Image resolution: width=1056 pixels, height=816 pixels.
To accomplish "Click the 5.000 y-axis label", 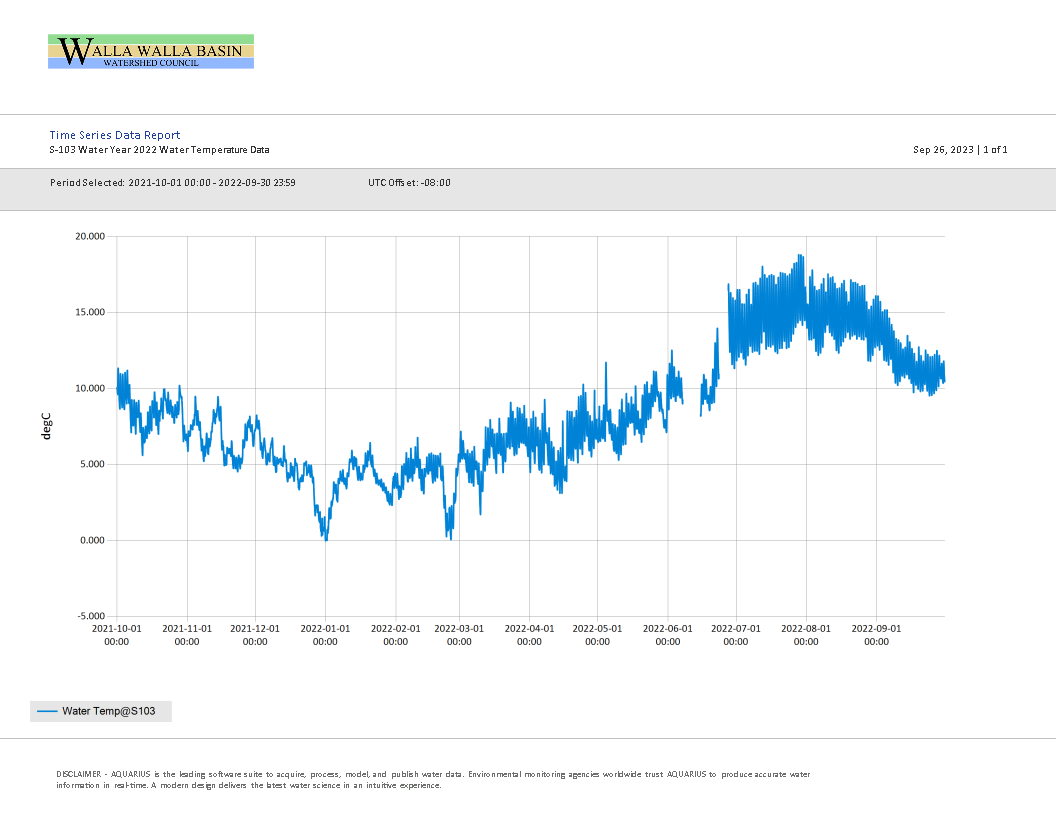I will pyautogui.click(x=92, y=465).
